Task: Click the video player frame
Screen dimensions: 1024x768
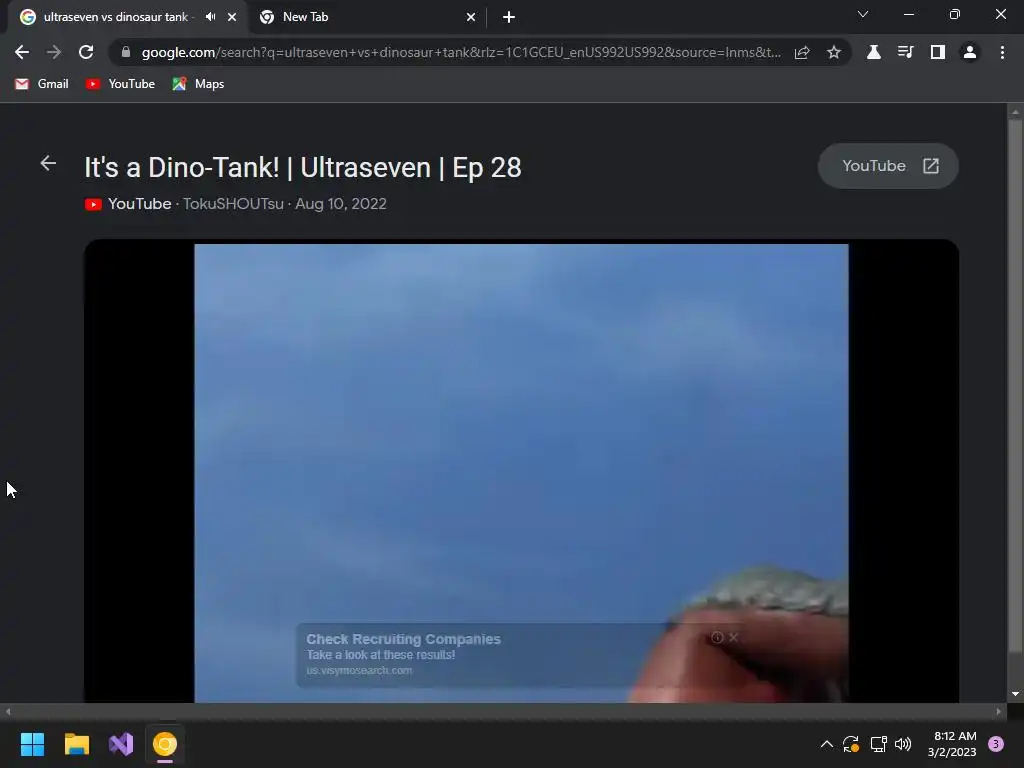Action: 521,472
